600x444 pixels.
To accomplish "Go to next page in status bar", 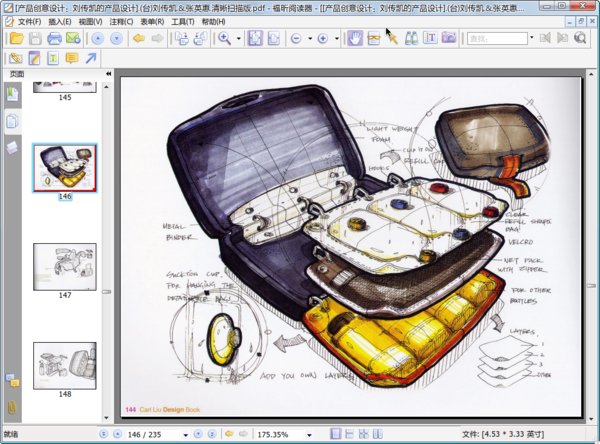I will click(197, 435).
